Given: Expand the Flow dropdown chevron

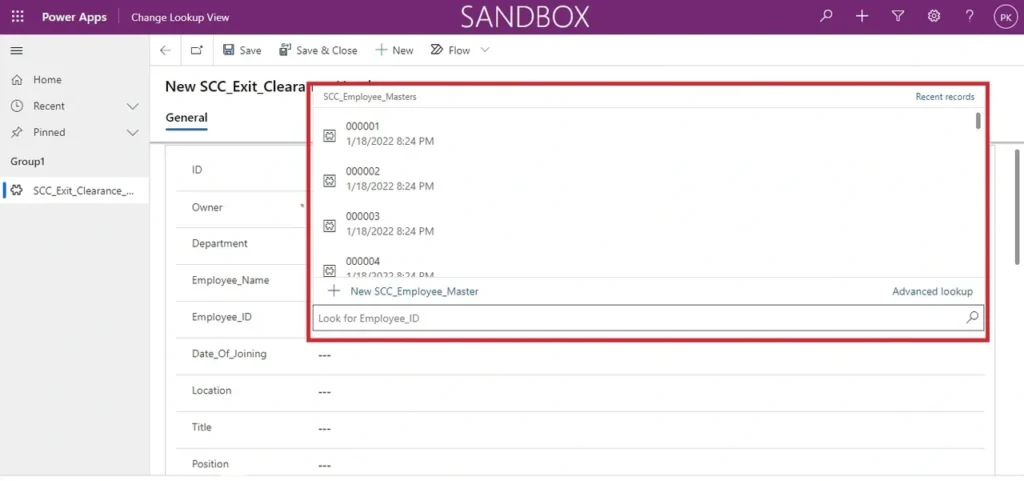Looking at the screenshot, I should [485, 50].
